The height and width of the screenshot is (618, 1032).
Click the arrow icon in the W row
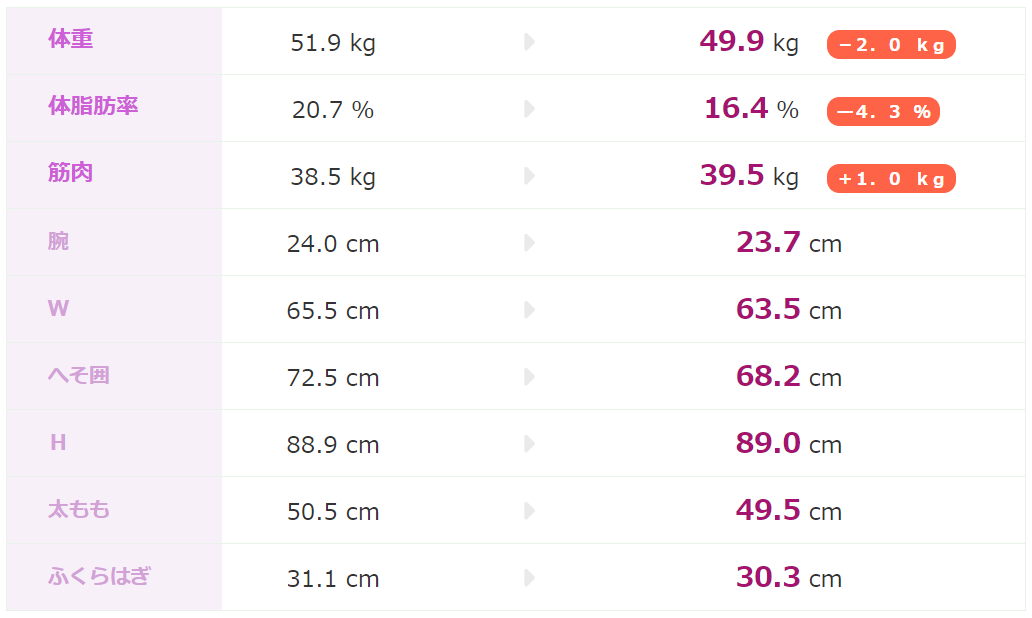click(529, 310)
